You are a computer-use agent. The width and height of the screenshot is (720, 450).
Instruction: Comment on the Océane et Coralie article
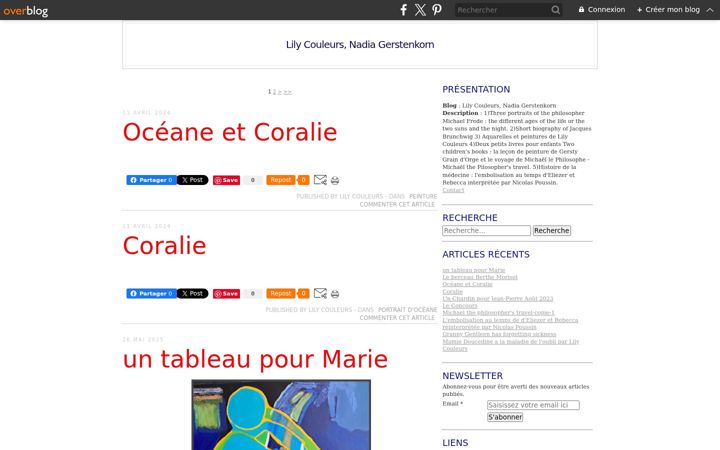397,204
